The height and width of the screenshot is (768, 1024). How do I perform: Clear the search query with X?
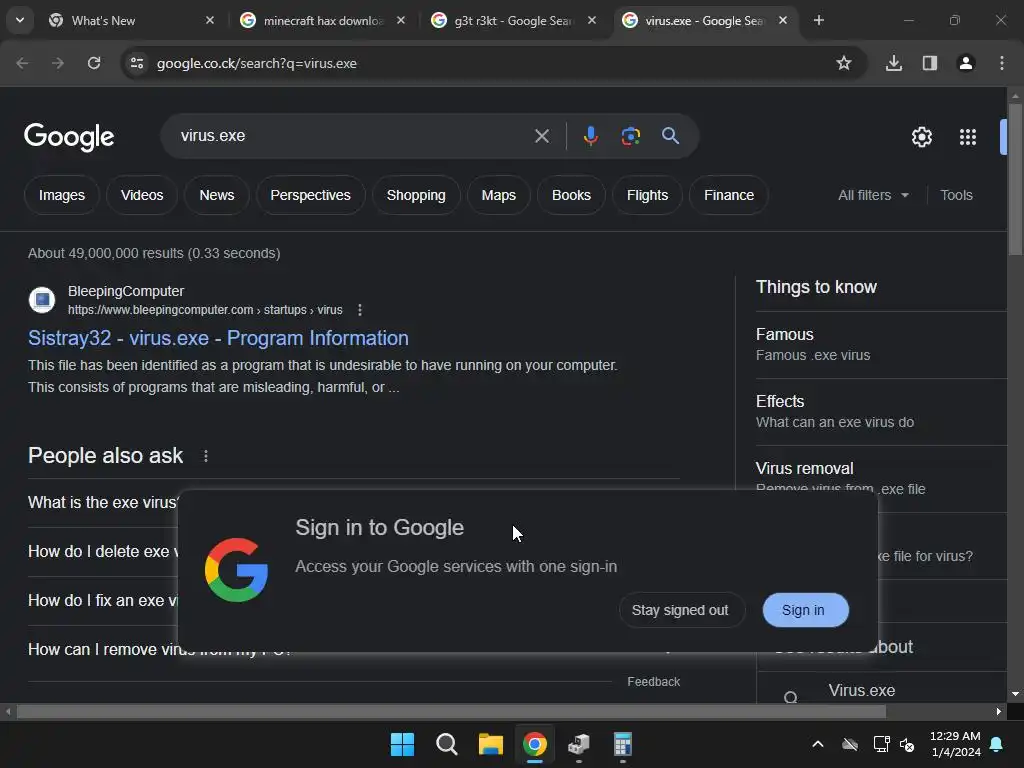coord(541,136)
